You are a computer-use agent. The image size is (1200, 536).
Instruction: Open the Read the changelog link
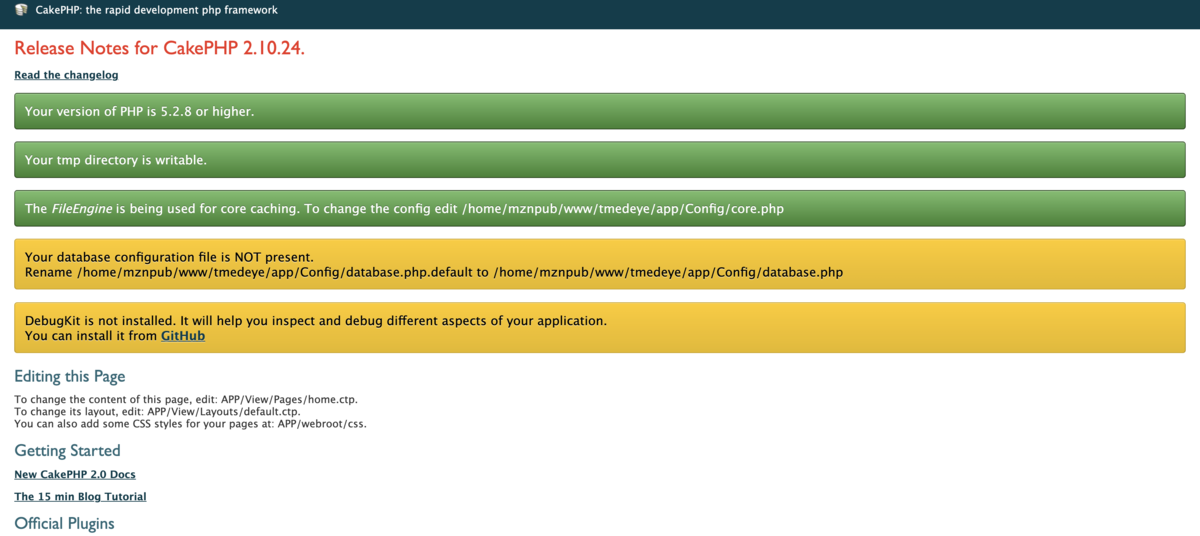point(66,75)
